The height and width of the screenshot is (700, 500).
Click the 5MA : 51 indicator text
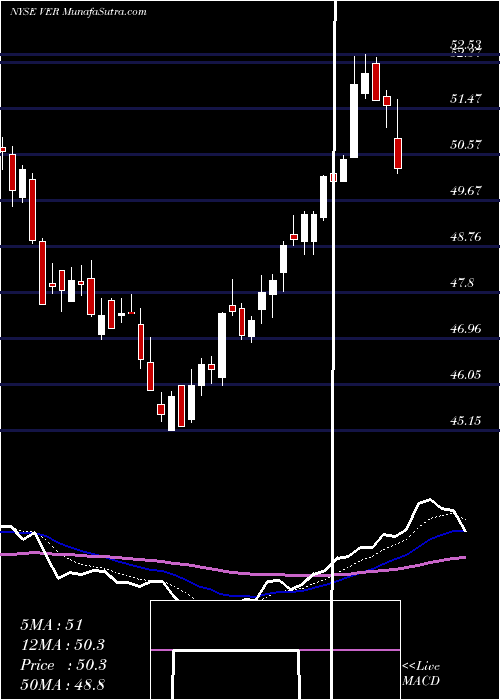[52, 625]
